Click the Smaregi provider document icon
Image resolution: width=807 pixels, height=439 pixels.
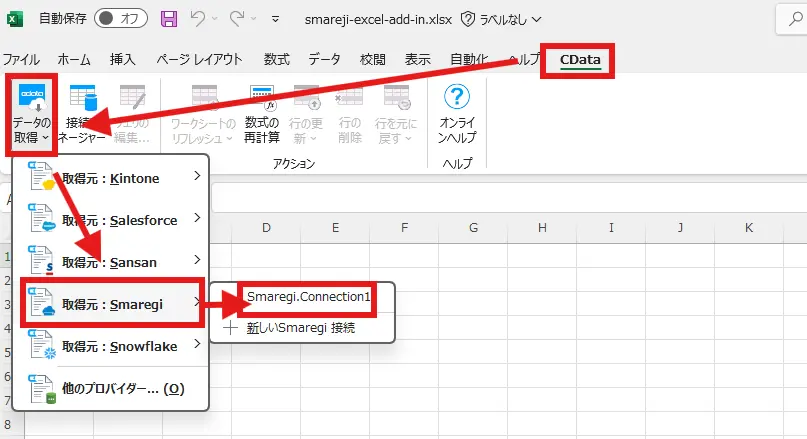(x=41, y=302)
